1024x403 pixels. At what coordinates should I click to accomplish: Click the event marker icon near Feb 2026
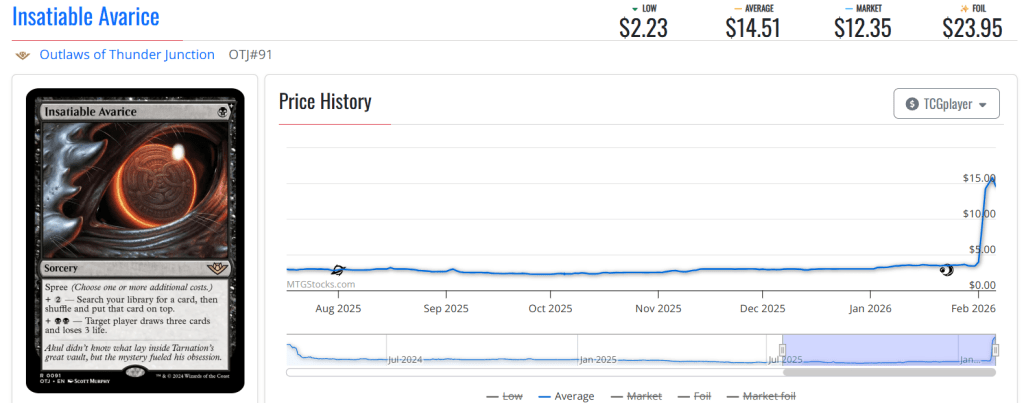point(947,268)
